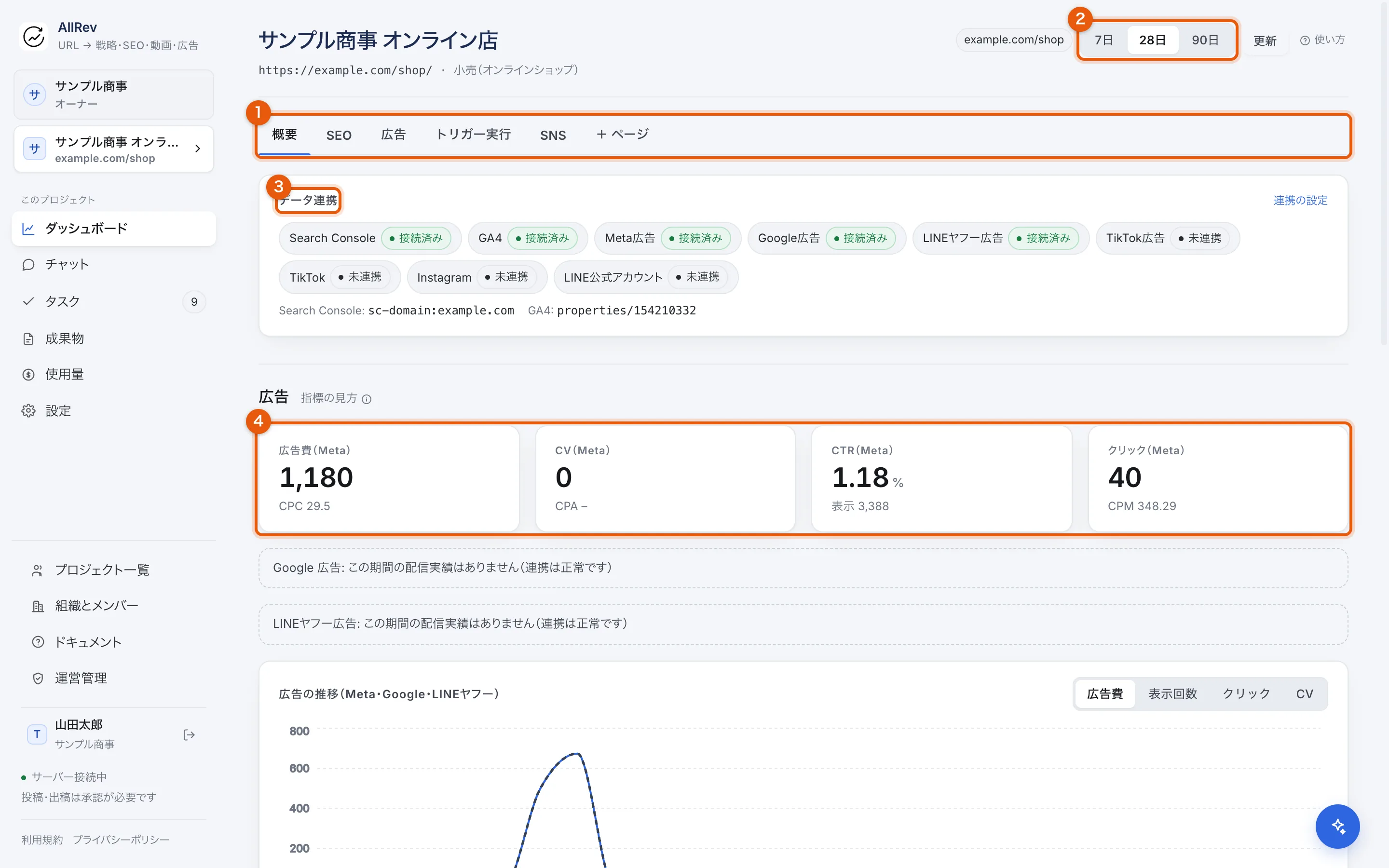Select the 90日 period
Screen dimensions: 1389x868
[x=1205, y=40]
